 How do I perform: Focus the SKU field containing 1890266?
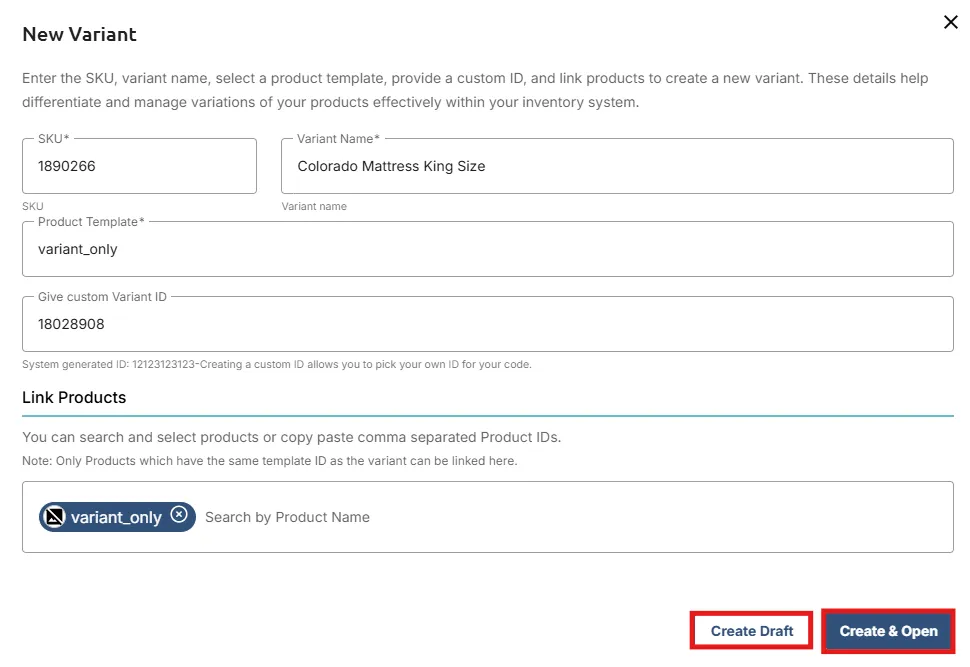pos(139,166)
